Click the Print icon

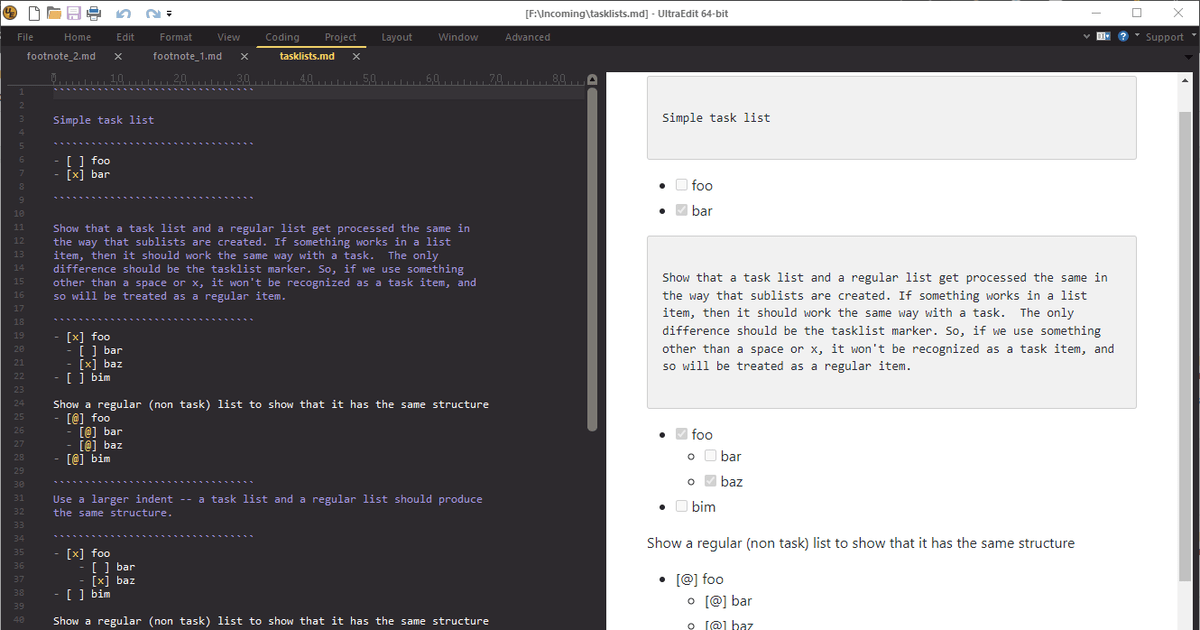93,13
